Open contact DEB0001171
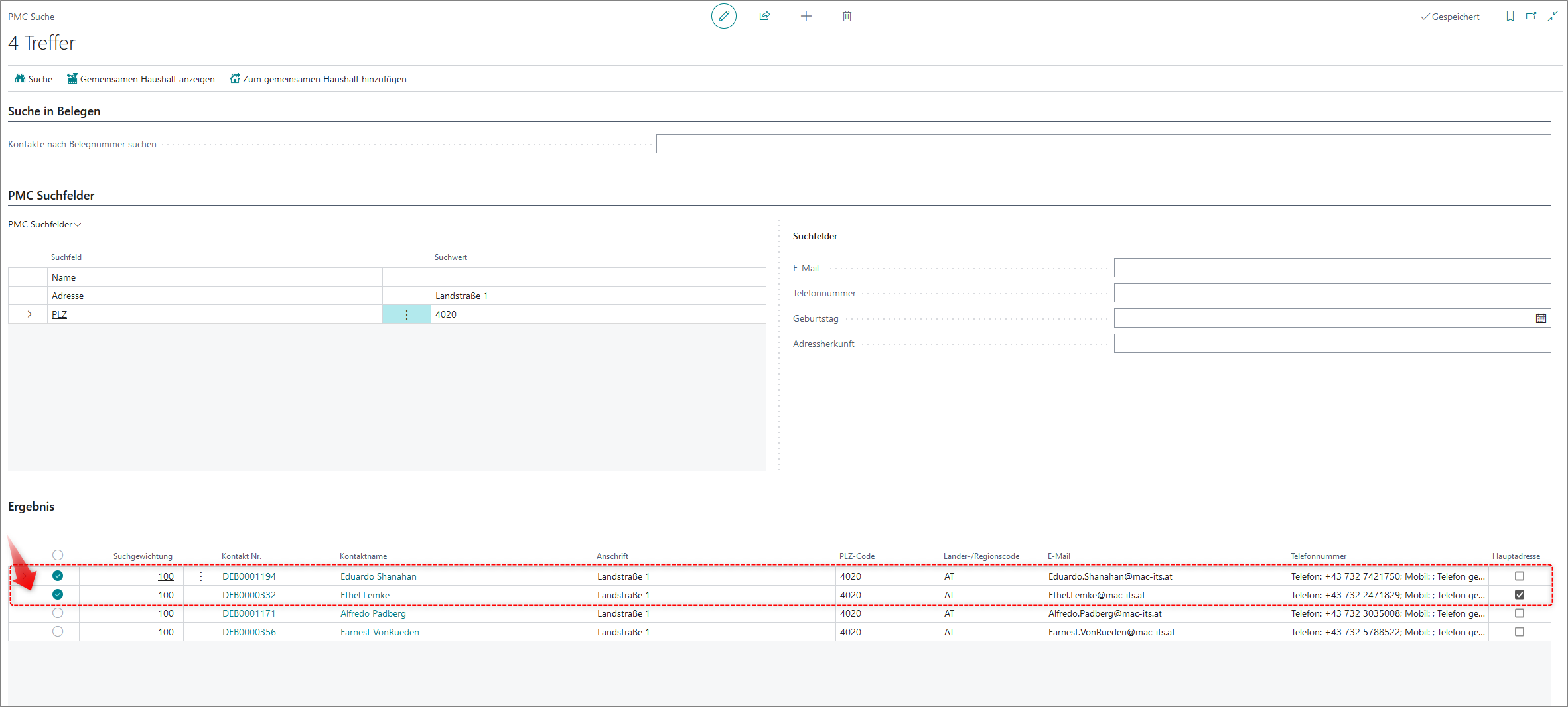This screenshot has width=1568, height=707. [249, 613]
